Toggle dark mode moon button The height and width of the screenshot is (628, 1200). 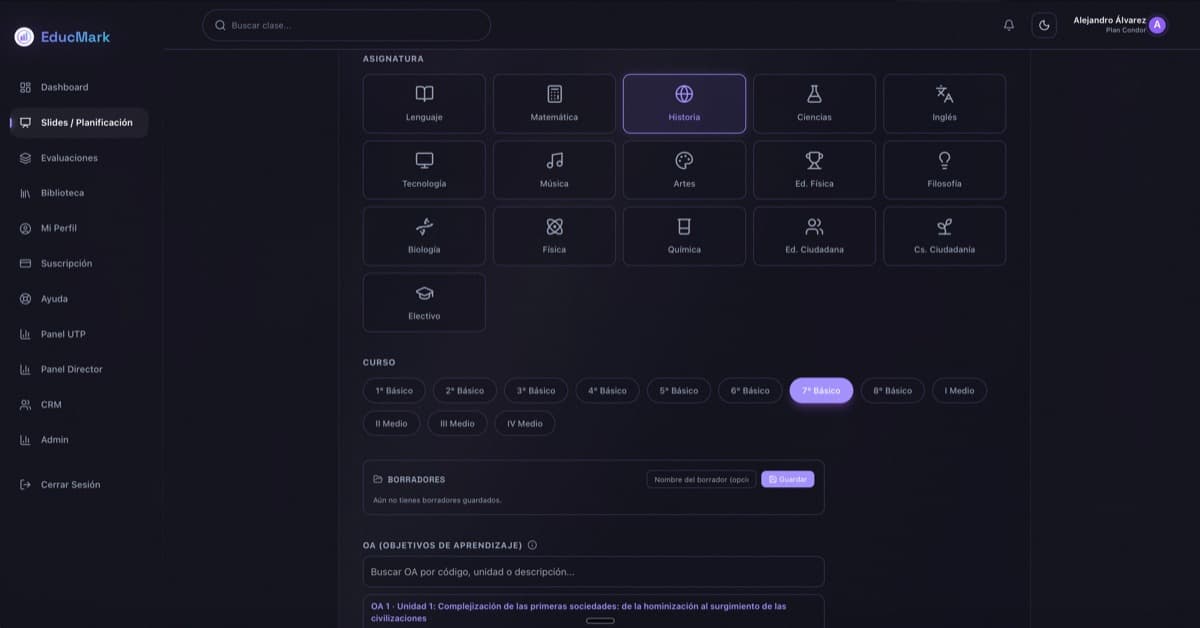point(1044,25)
